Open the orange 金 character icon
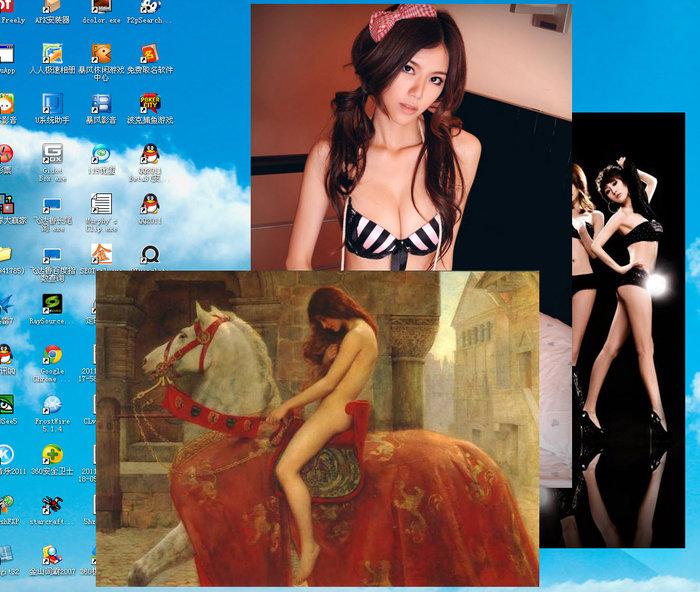The image size is (700, 592). (101, 254)
